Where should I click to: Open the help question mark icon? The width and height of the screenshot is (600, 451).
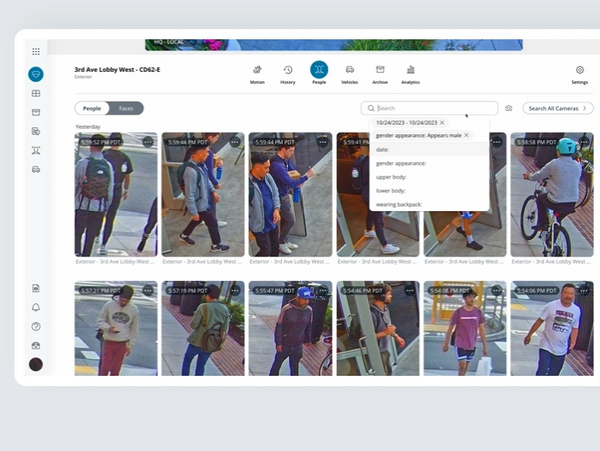pyautogui.click(x=36, y=326)
